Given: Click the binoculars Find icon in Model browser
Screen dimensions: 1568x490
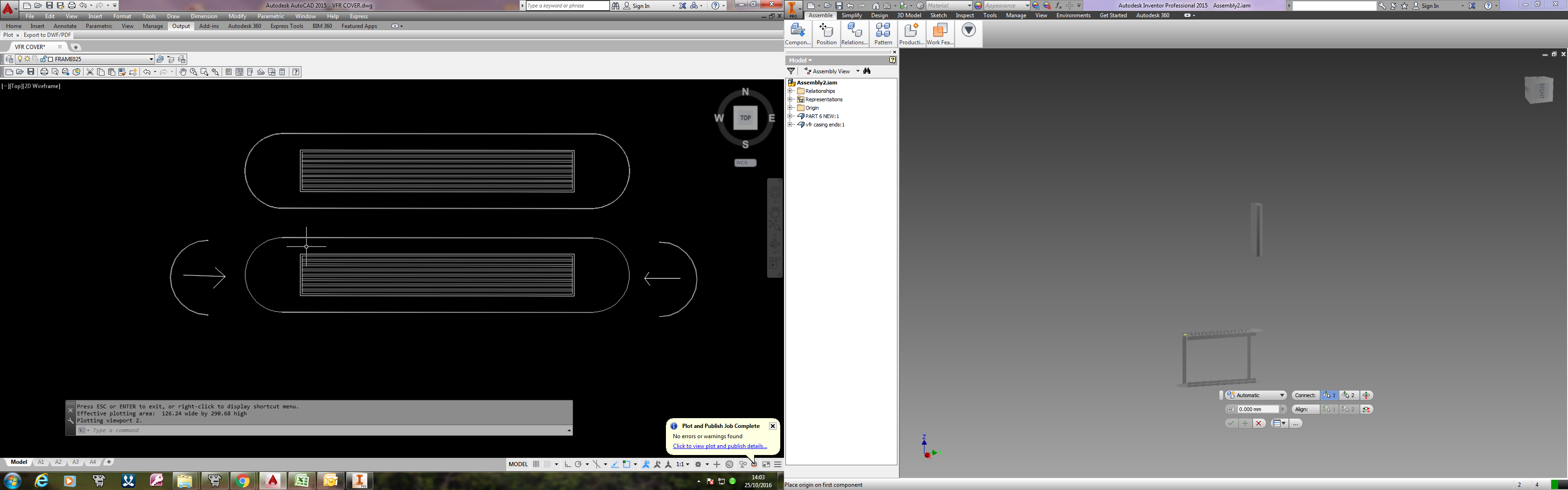Looking at the screenshot, I should [x=867, y=71].
